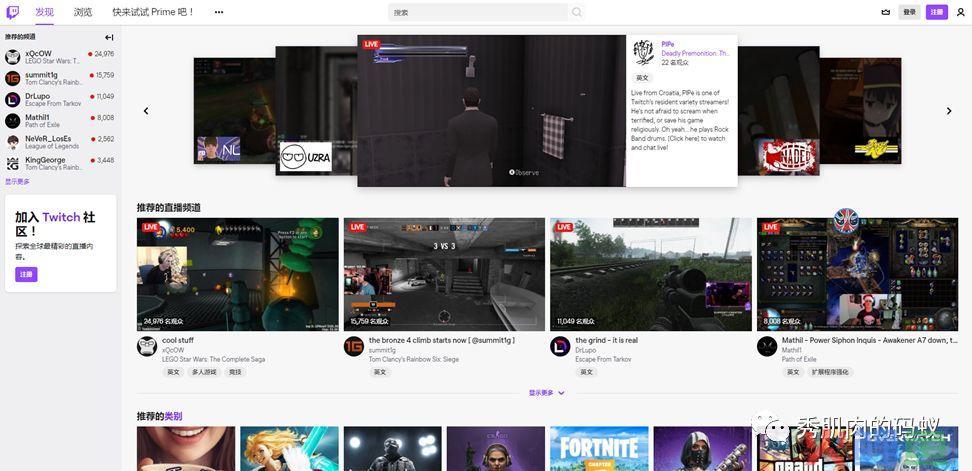Open DrLupo channel in sidebar
This screenshot has width=972, height=471.
[x=60, y=99]
